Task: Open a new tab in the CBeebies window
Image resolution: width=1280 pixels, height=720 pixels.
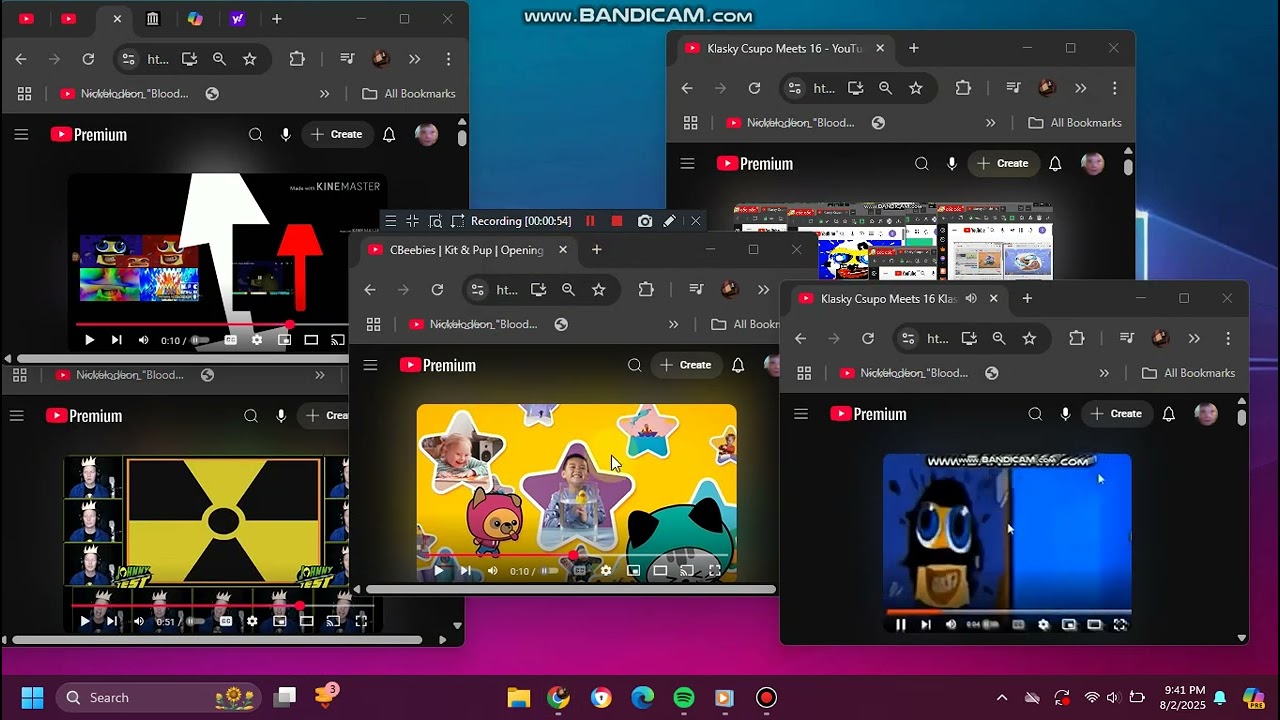Action: point(596,250)
